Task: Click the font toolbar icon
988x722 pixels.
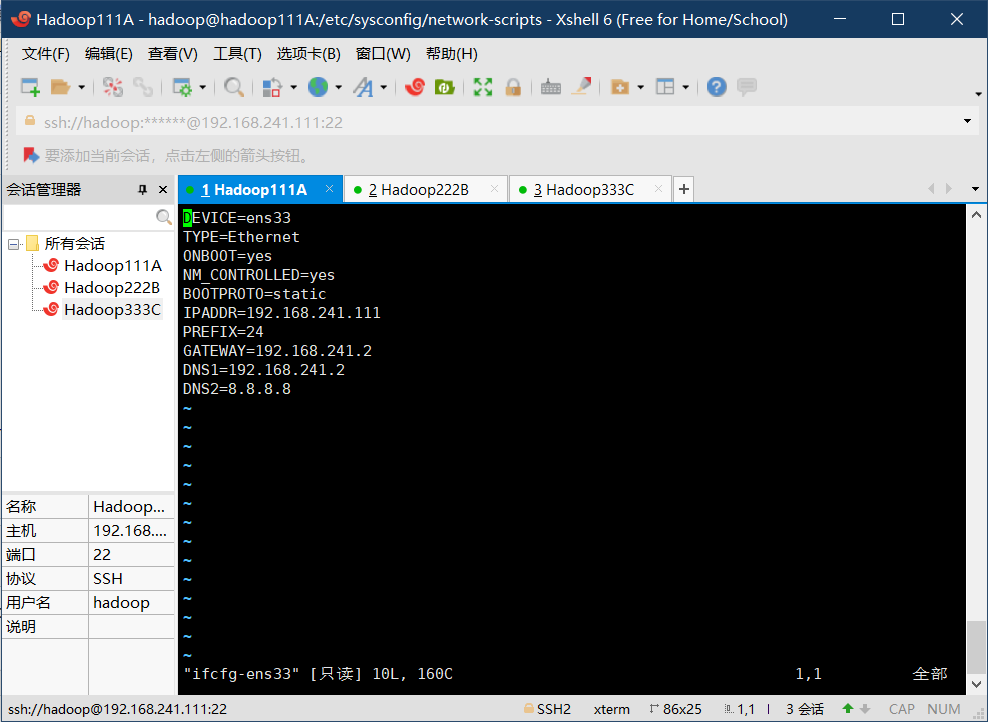Action: [364, 87]
